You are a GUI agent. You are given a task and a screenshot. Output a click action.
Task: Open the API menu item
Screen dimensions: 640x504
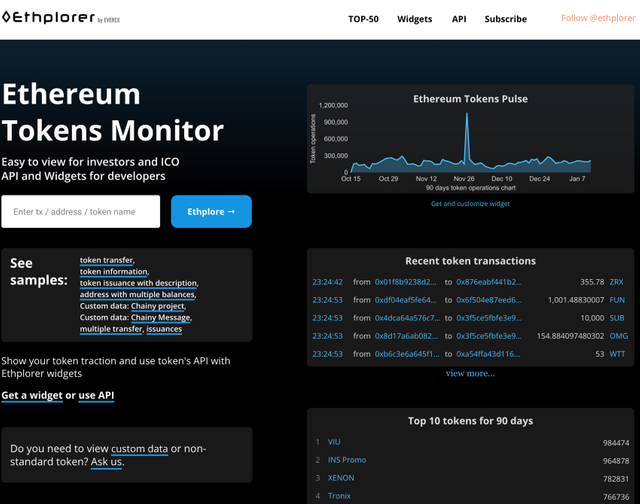459,19
